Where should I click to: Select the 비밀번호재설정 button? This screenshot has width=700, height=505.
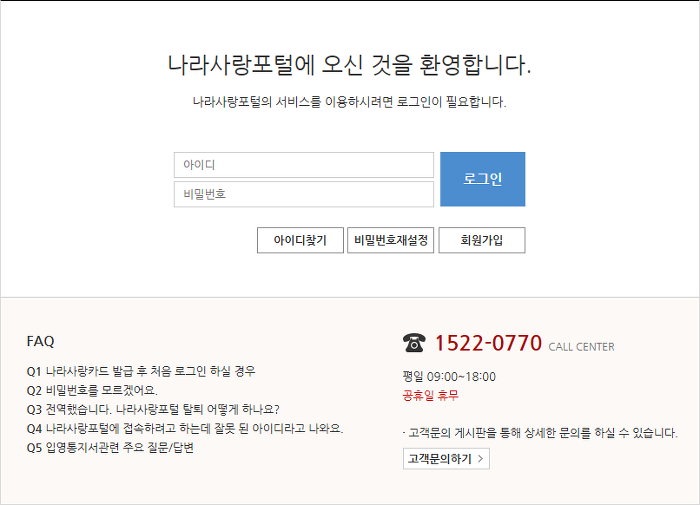click(x=391, y=240)
